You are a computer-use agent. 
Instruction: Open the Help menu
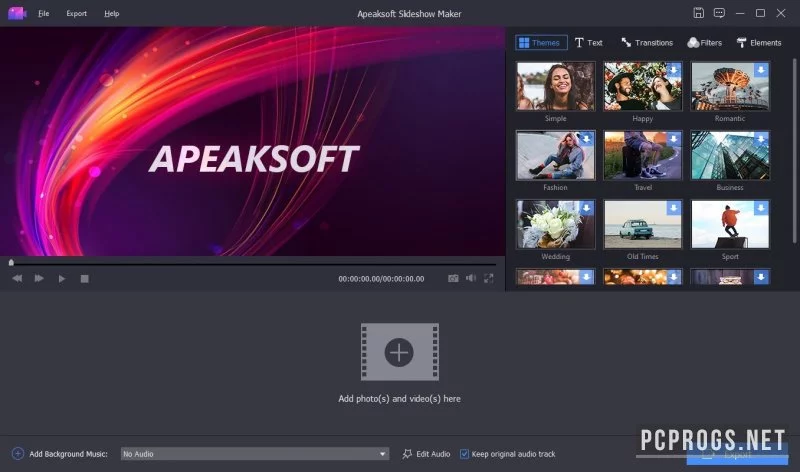point(111,14)
